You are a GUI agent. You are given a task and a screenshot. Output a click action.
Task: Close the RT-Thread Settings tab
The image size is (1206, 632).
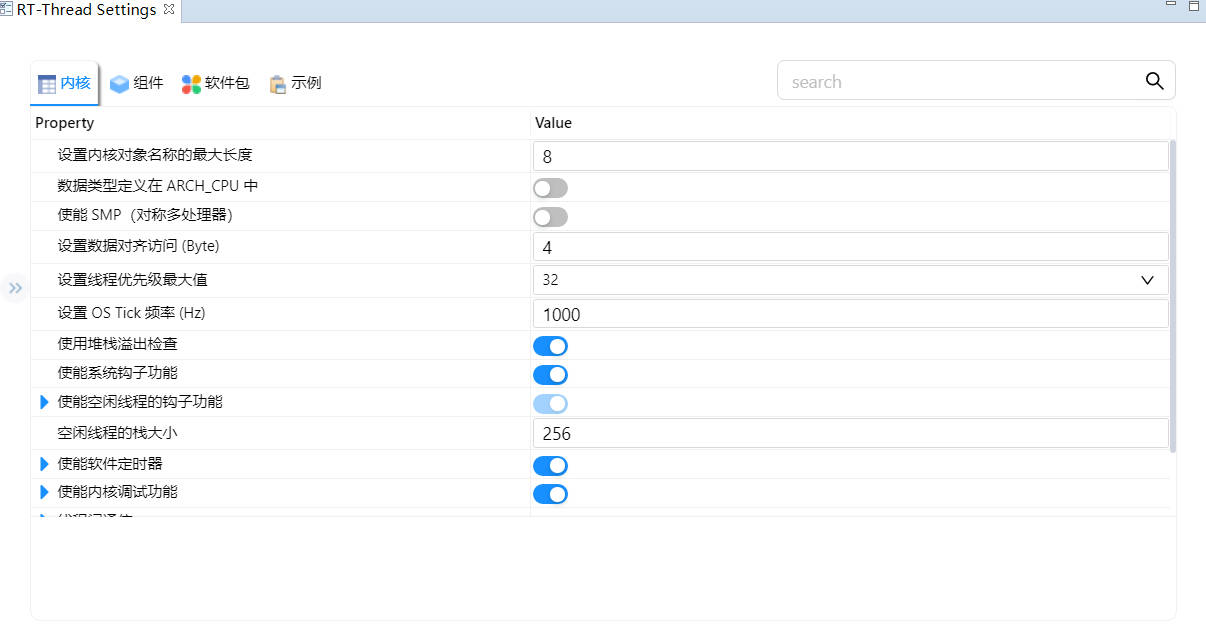pos(168,9)
